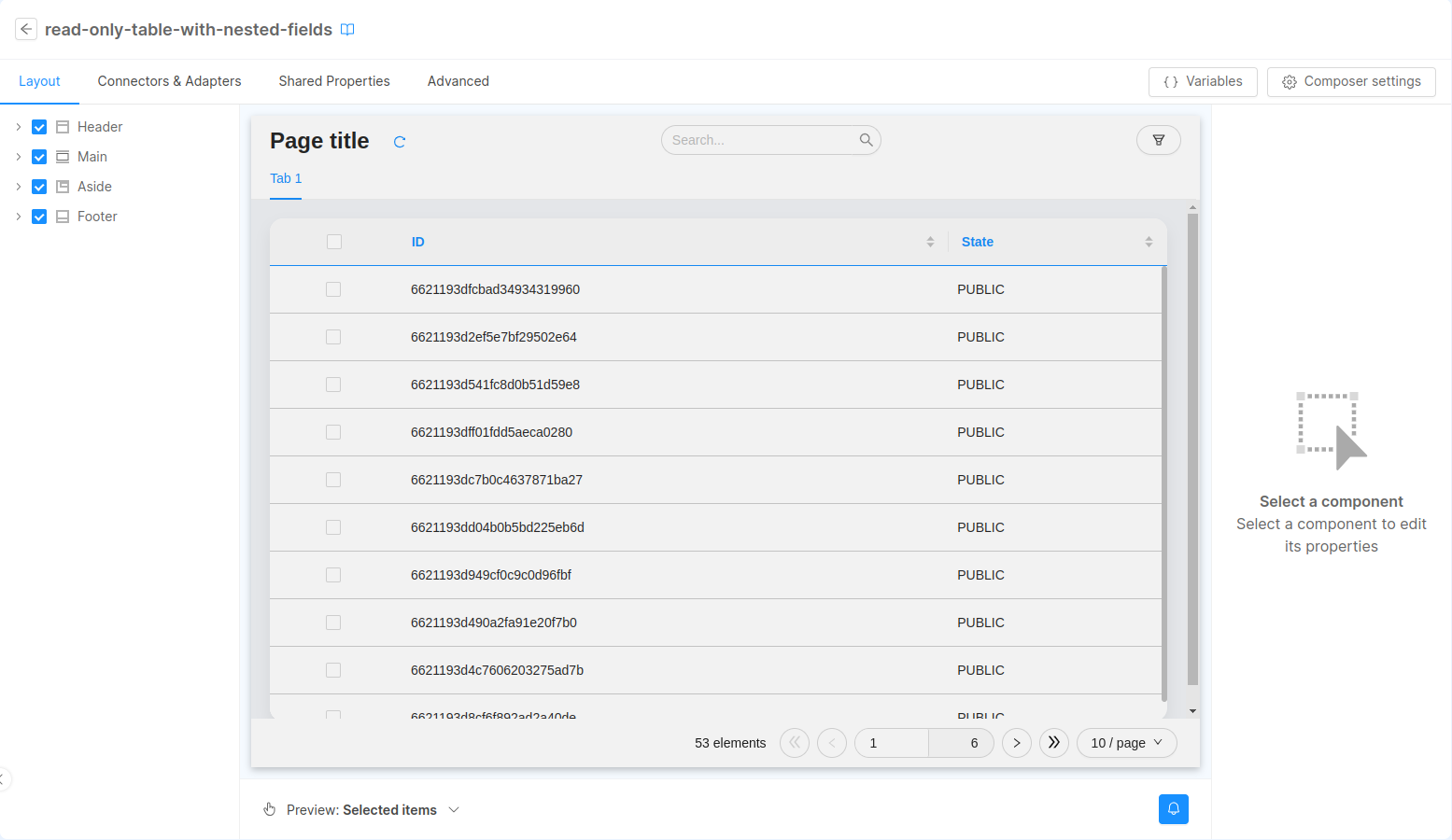
Task: Click the filter funnel icon
Action: 1158,140
